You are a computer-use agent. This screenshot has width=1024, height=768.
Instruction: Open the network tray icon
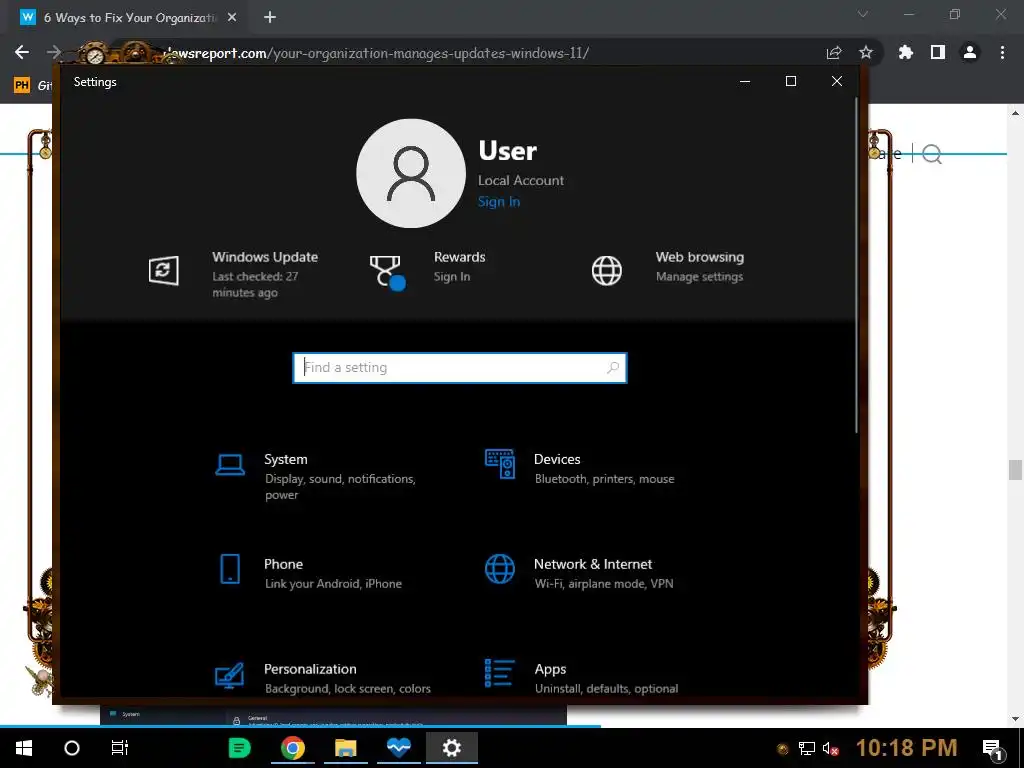pos(807,748)
